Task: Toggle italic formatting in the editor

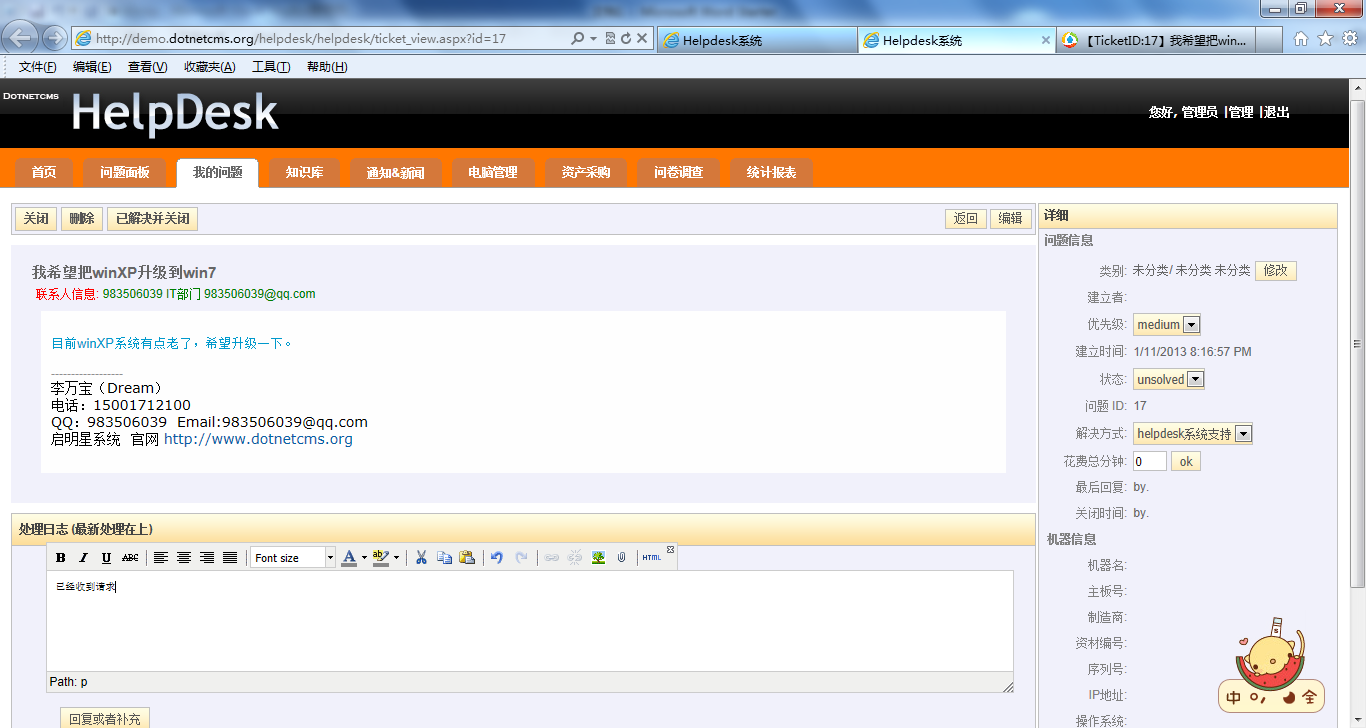Action: (x=84, y=558)
